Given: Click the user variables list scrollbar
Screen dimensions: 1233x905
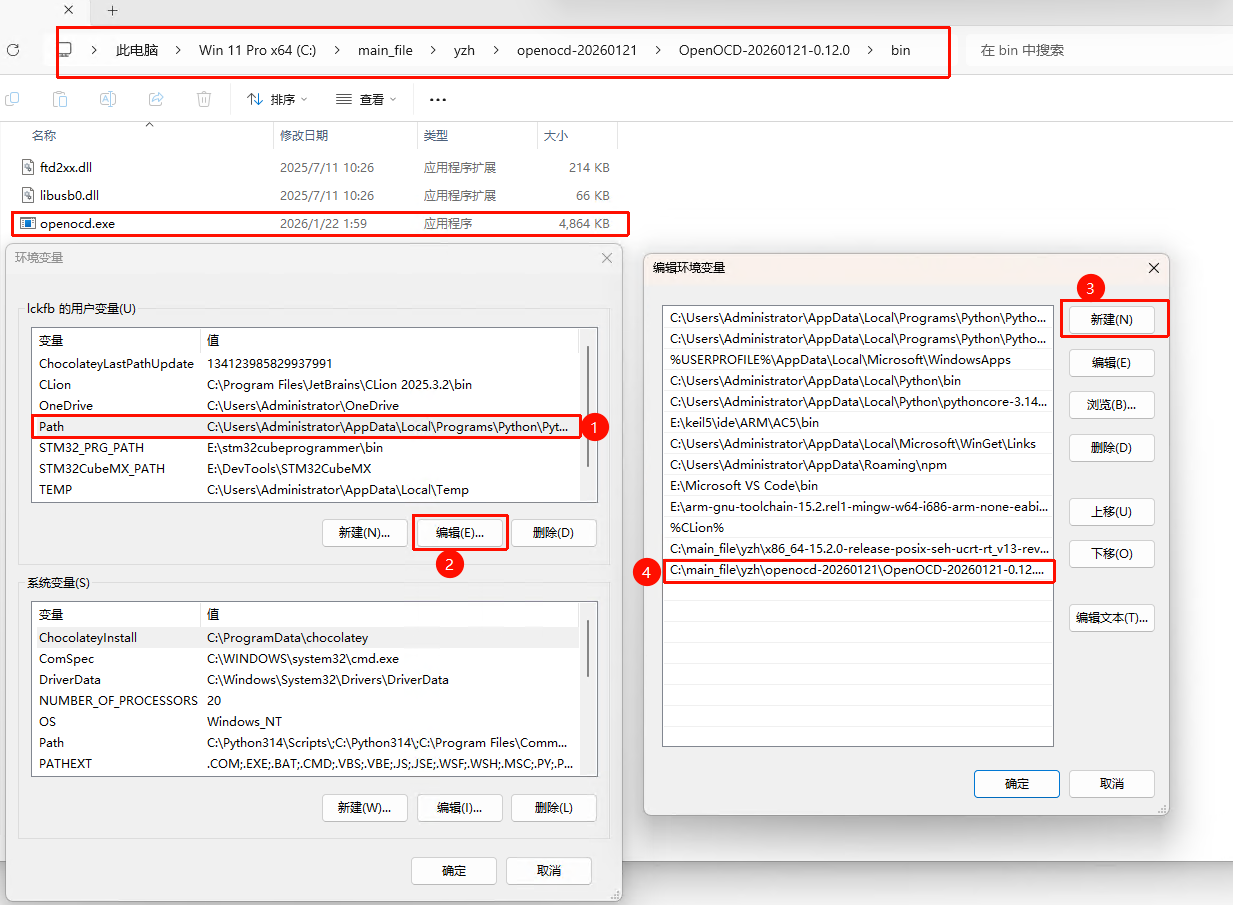Looking at the screenshot, I should click(x=587, y=400).
